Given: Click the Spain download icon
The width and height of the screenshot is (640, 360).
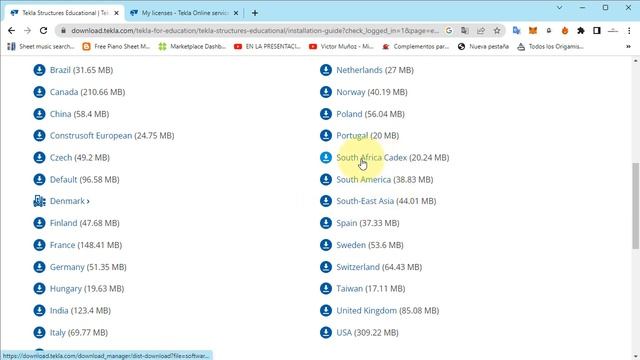Looking at the screenshot, I should (x=326, y=223).
